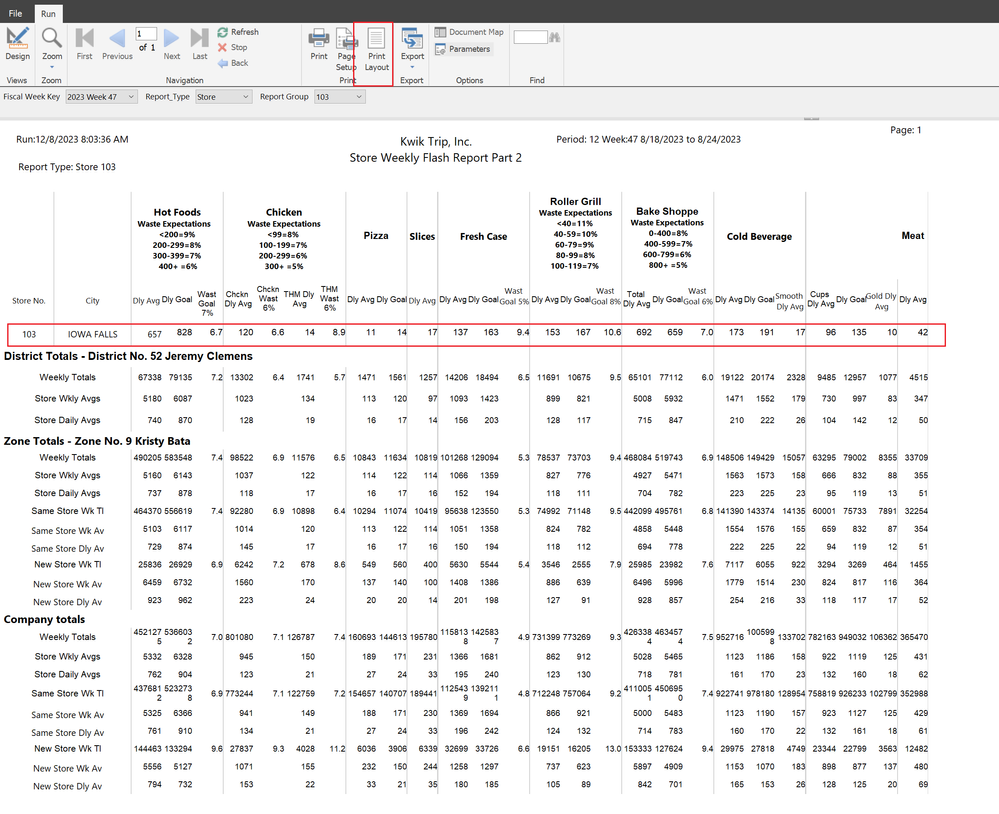Jump to the Last page
Screen dimensions: 999x814
(199, 43)
